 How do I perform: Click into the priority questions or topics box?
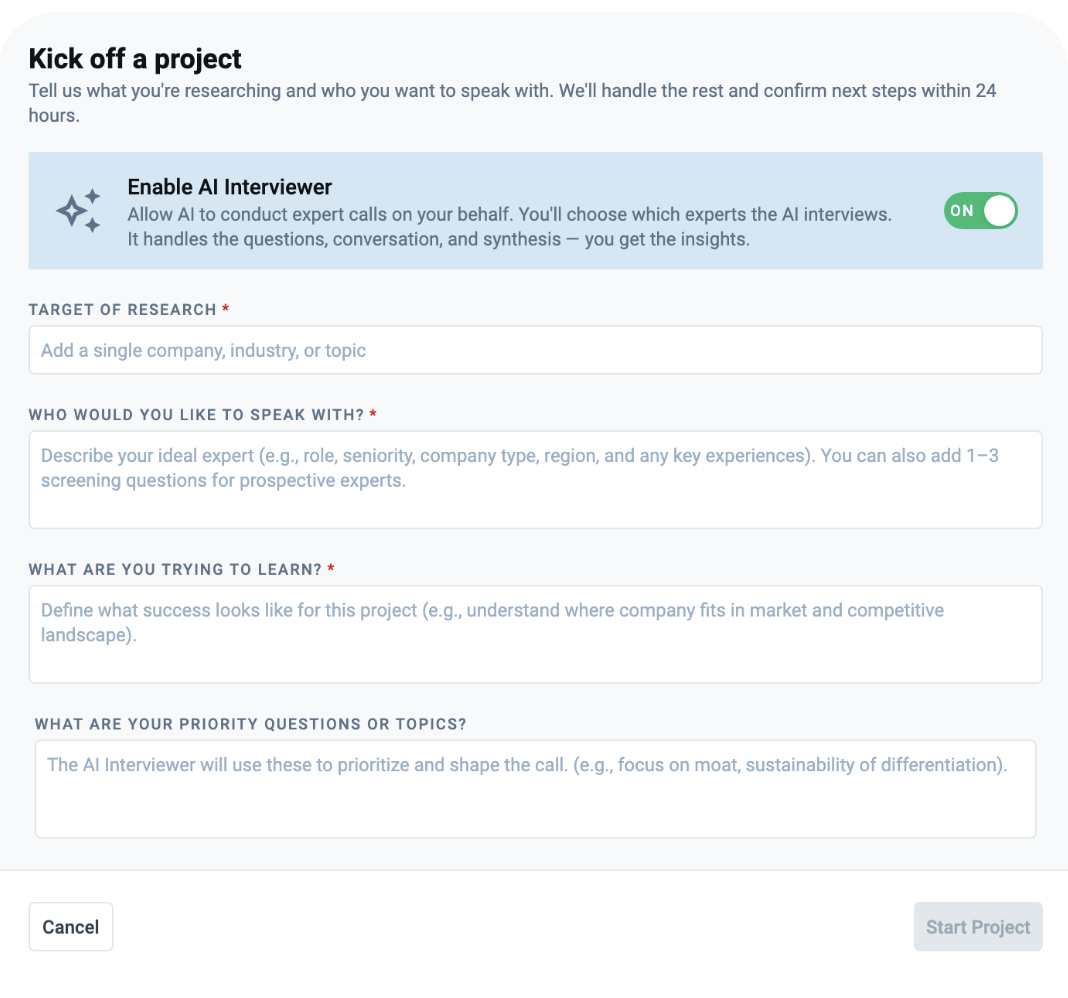535,788
